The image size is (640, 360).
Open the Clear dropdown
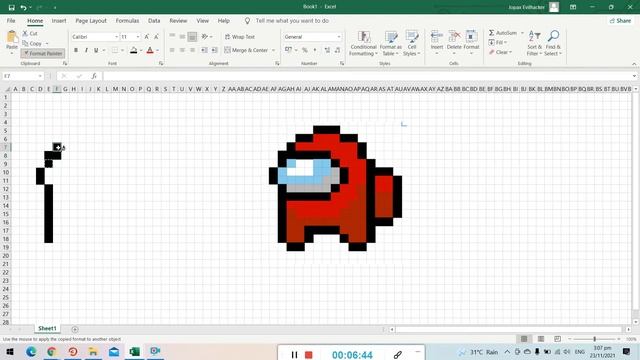click(500, 52)
